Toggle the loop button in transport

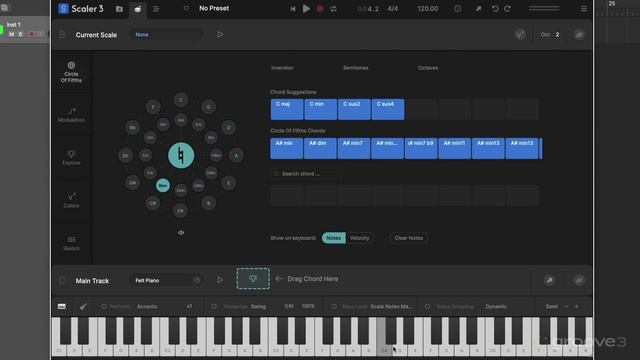click(333, 9)
